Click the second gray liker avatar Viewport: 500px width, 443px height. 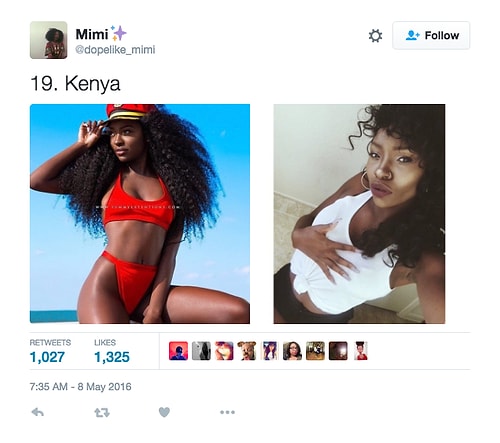click(x=201, y=351)
